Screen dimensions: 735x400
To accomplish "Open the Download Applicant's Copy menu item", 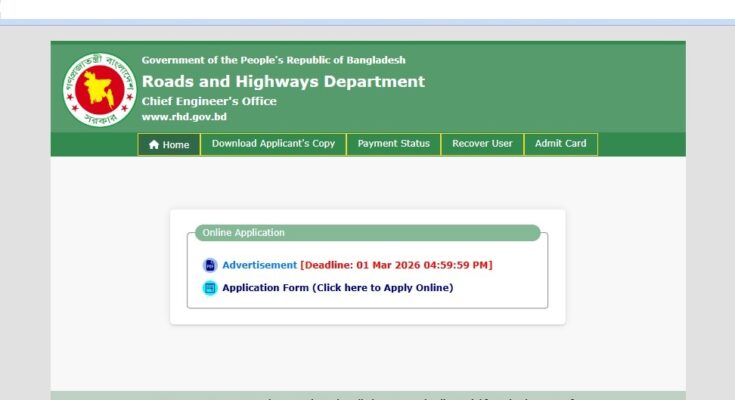I will point(273,144).
